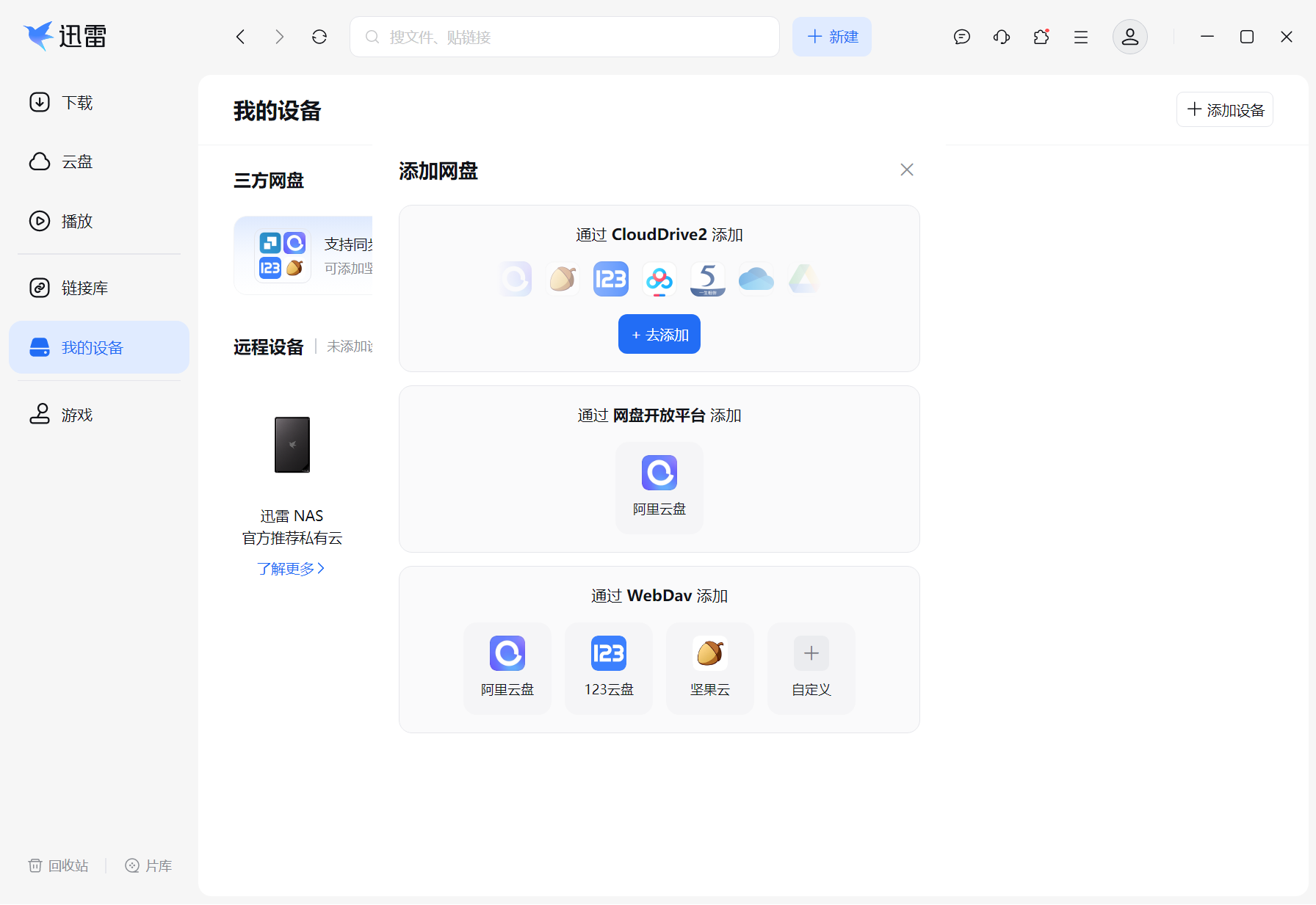Click the Google Drive icon under CloudDrive2
Image resolution: width=1316 pixels, height=905 pixels.
804,279
